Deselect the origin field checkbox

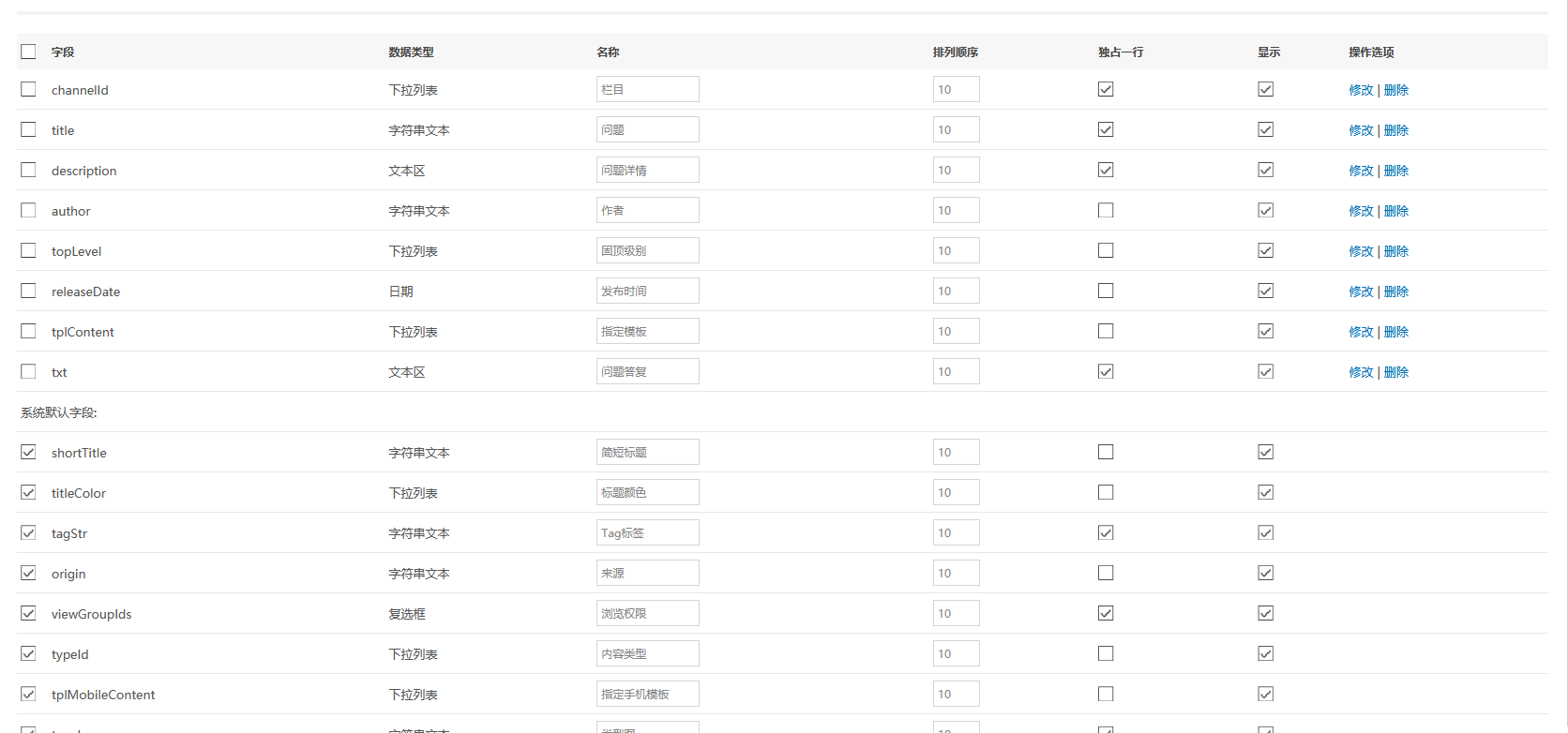pos(28,573)
